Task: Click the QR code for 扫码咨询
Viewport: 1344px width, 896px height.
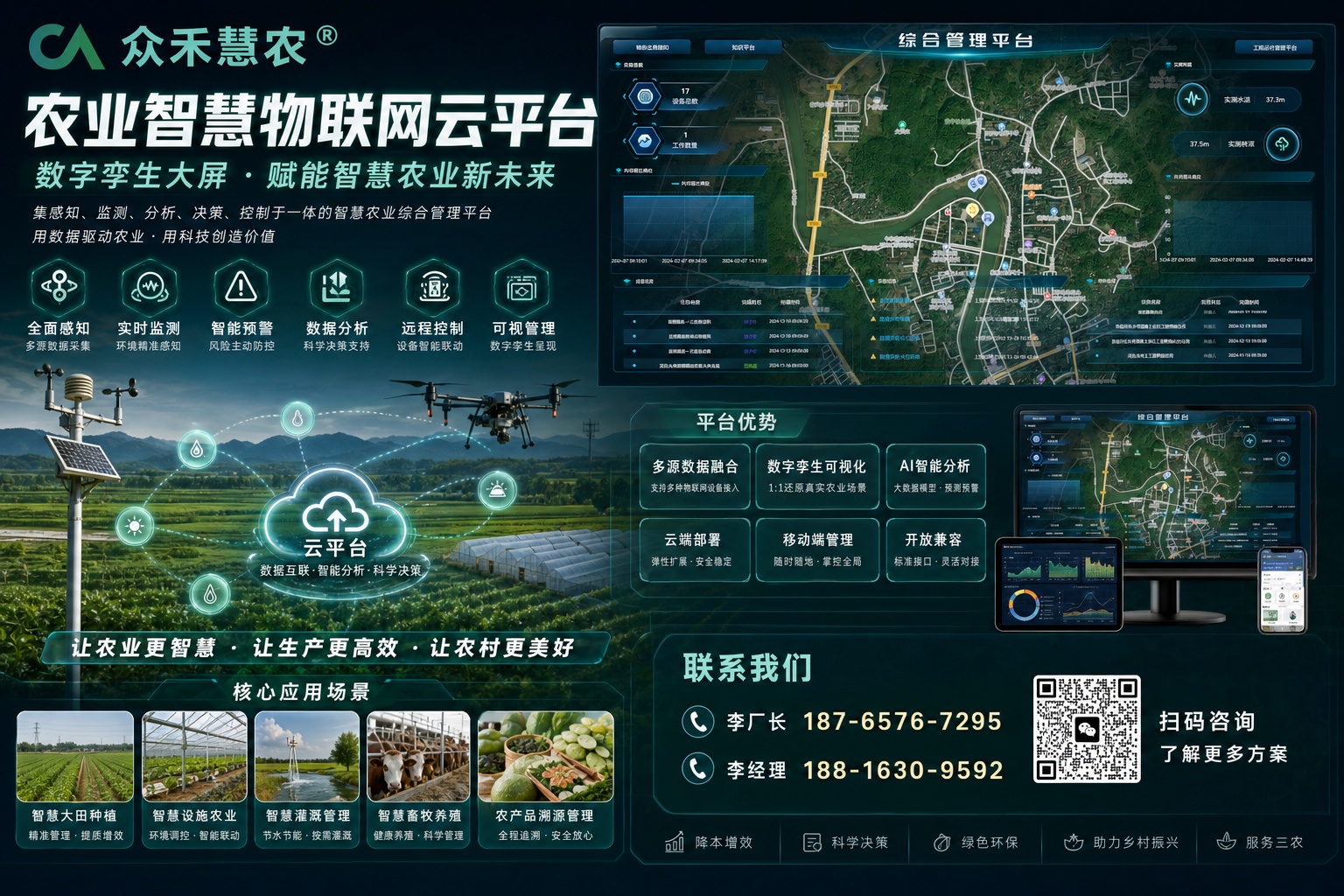Action: coord(1087,729)
